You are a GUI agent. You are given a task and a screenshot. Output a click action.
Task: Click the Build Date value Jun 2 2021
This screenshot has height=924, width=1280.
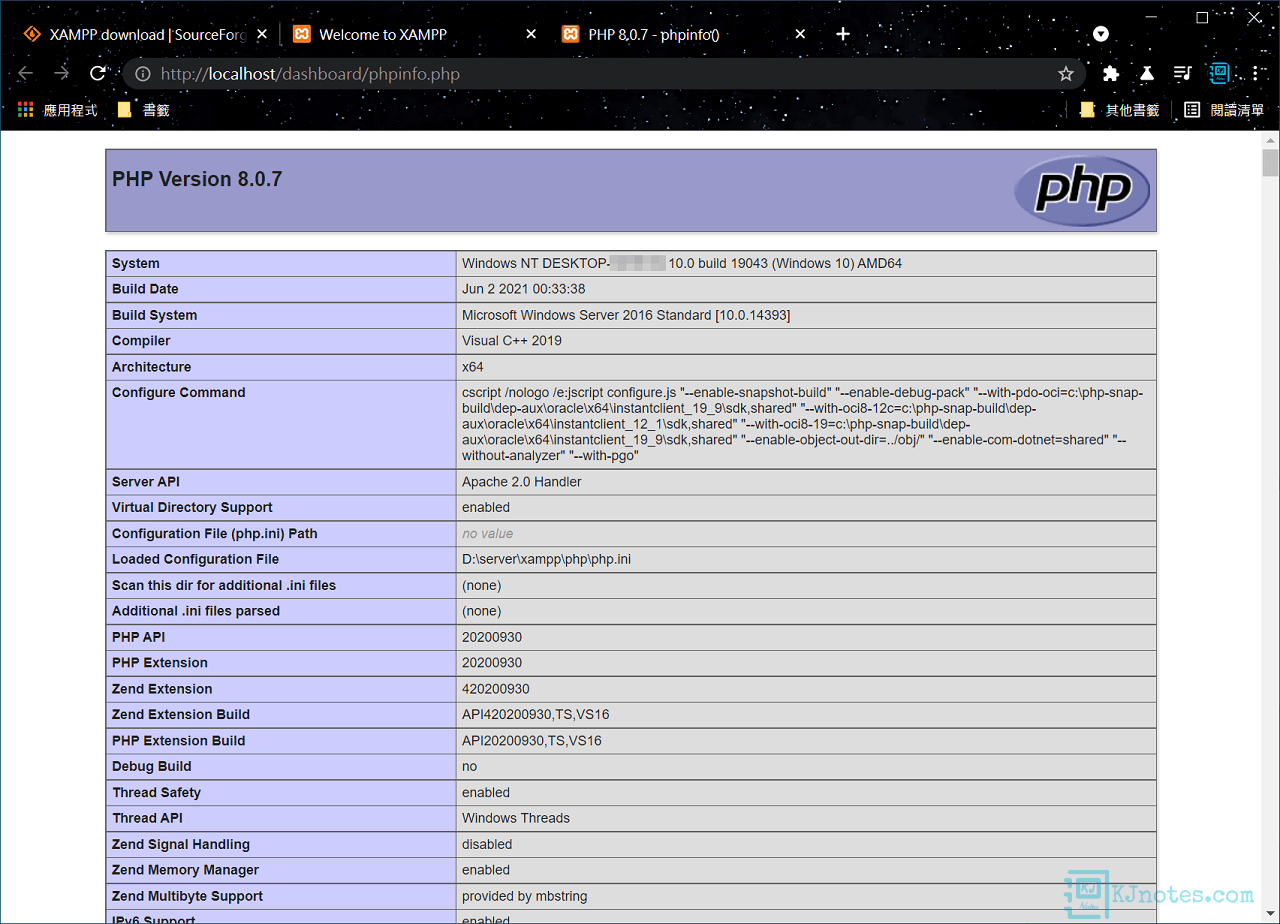coord(524,289)
